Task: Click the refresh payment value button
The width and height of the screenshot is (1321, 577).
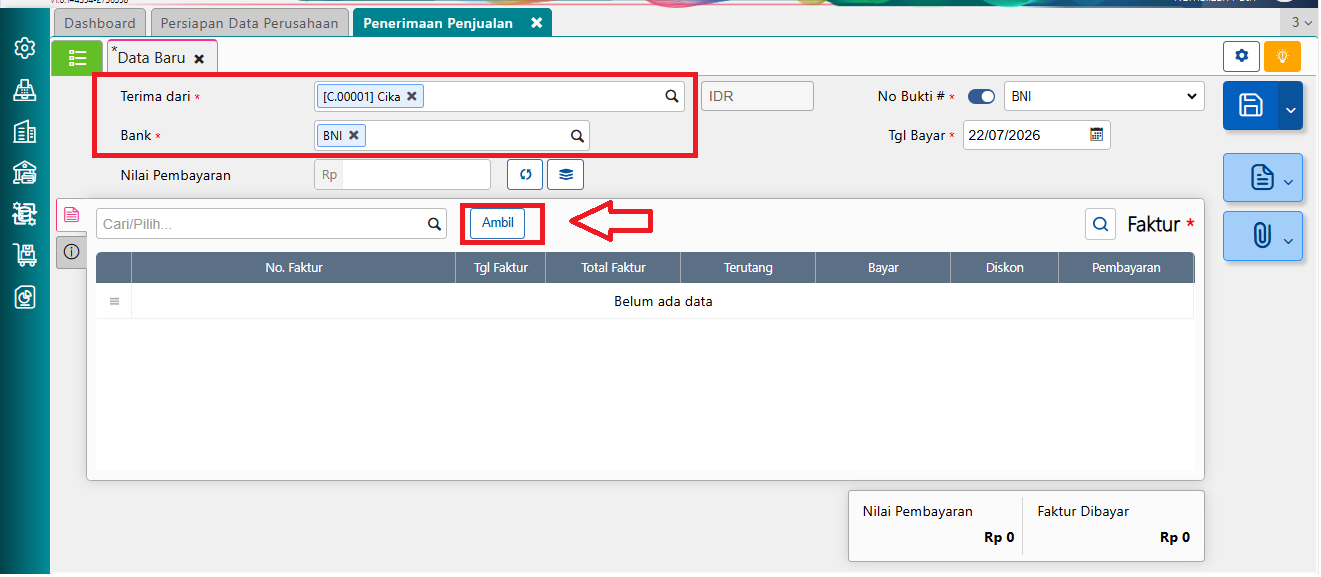Action: pyautogui.click(x=525, y=174)
